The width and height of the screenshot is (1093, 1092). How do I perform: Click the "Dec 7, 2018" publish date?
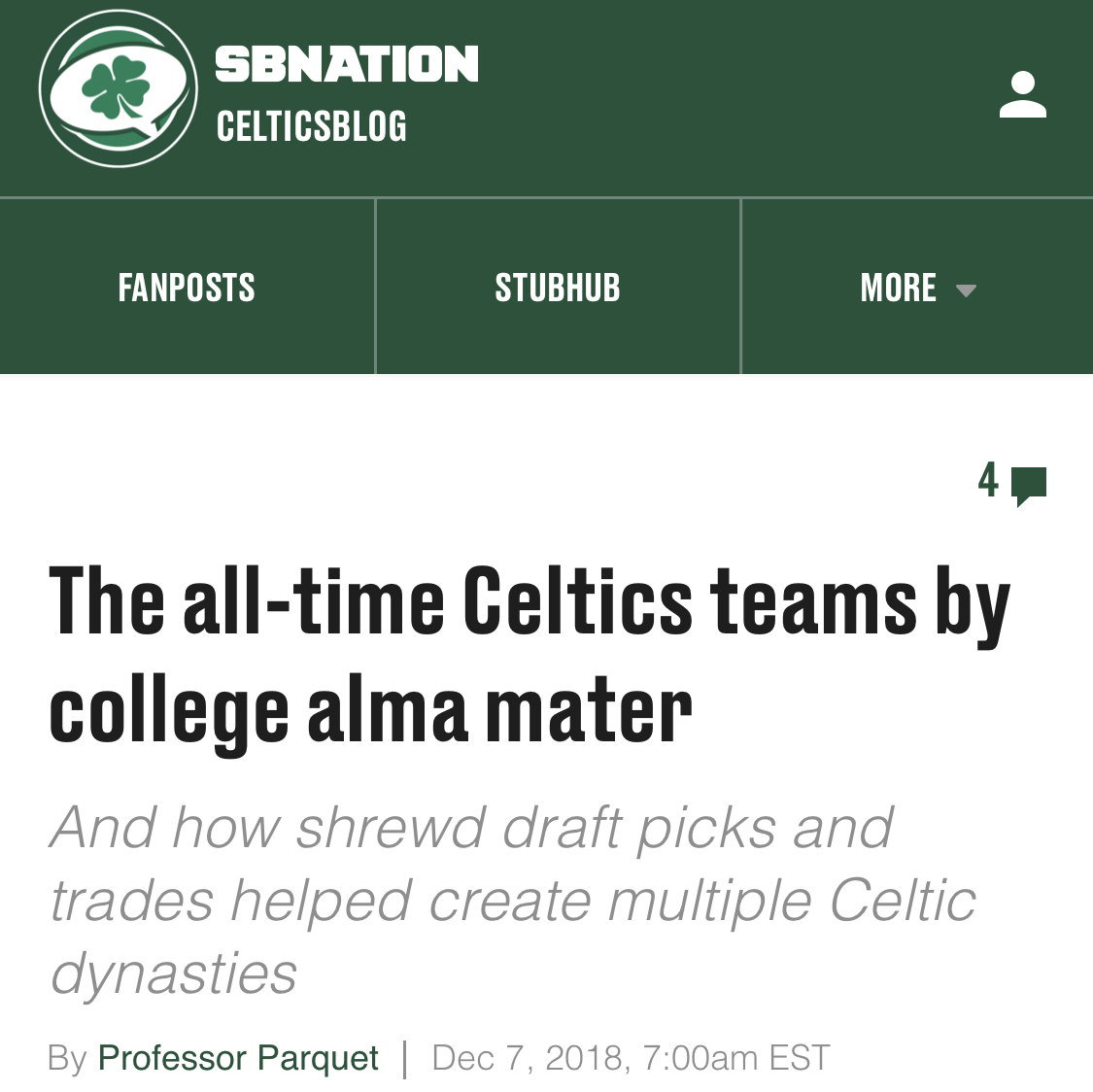(526, 1057)
